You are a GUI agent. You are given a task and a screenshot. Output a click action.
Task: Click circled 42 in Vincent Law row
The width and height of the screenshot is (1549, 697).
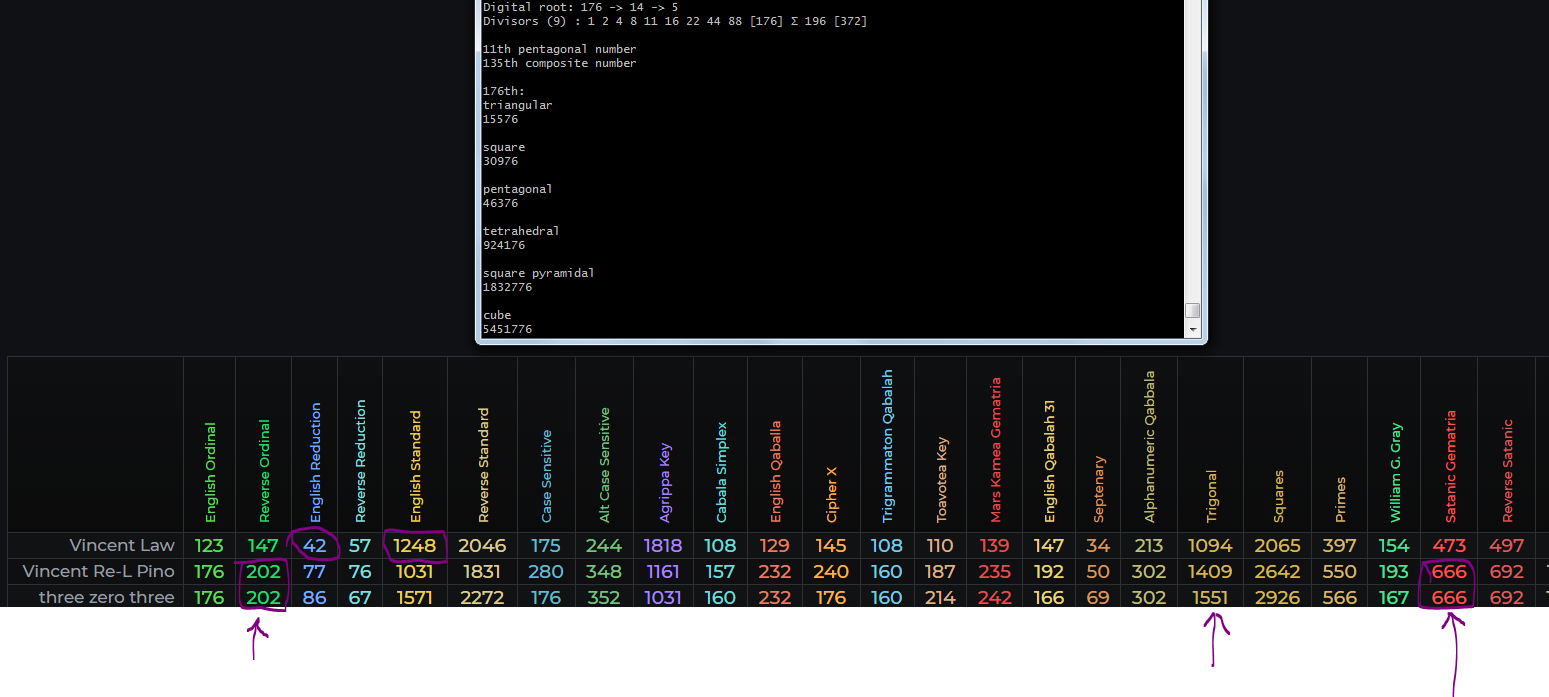[x=315, y=546]
